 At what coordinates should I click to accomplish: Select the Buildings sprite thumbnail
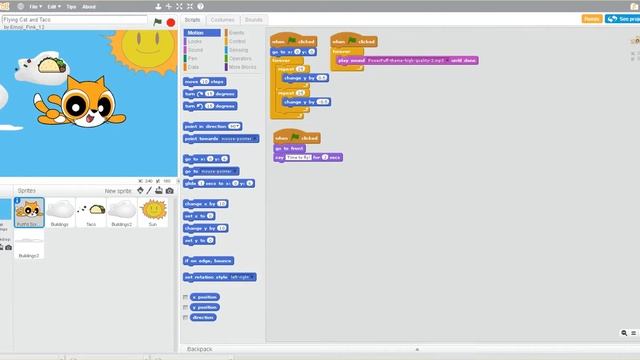[x=60, y=213]
